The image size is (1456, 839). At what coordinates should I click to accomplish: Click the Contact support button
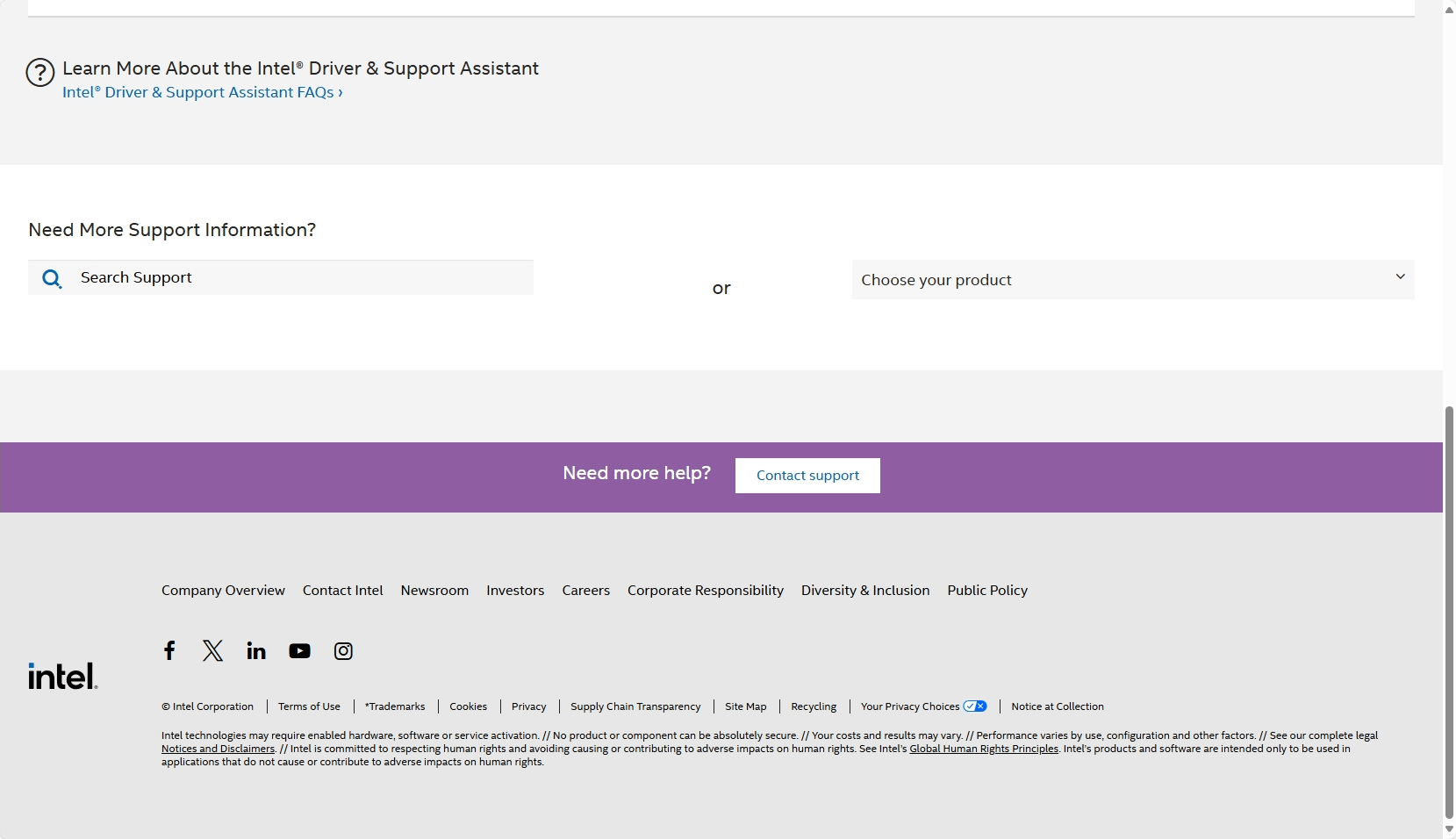(807, 476)
